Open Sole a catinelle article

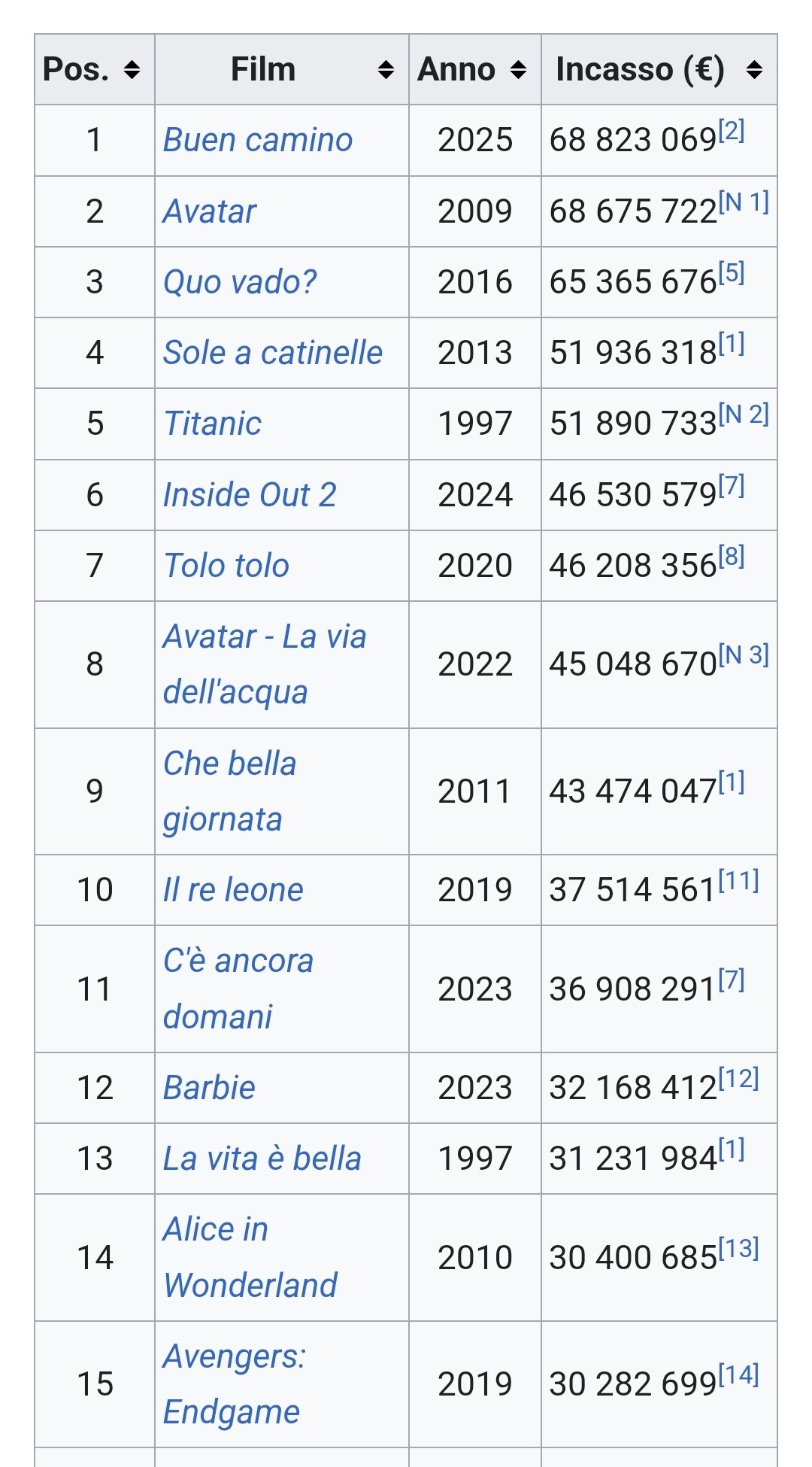tap(273, 353)
